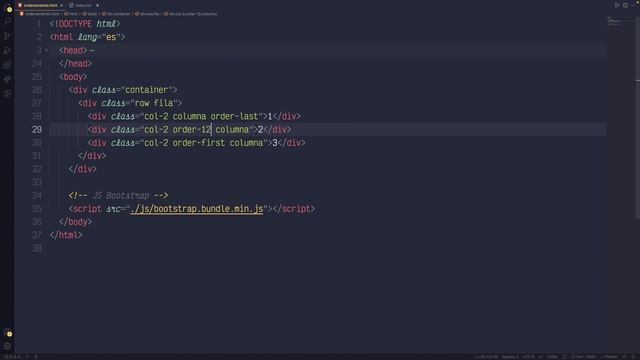640x360 pixels.
Task: Click the script tag name on line 35
Action: [87, 209]
